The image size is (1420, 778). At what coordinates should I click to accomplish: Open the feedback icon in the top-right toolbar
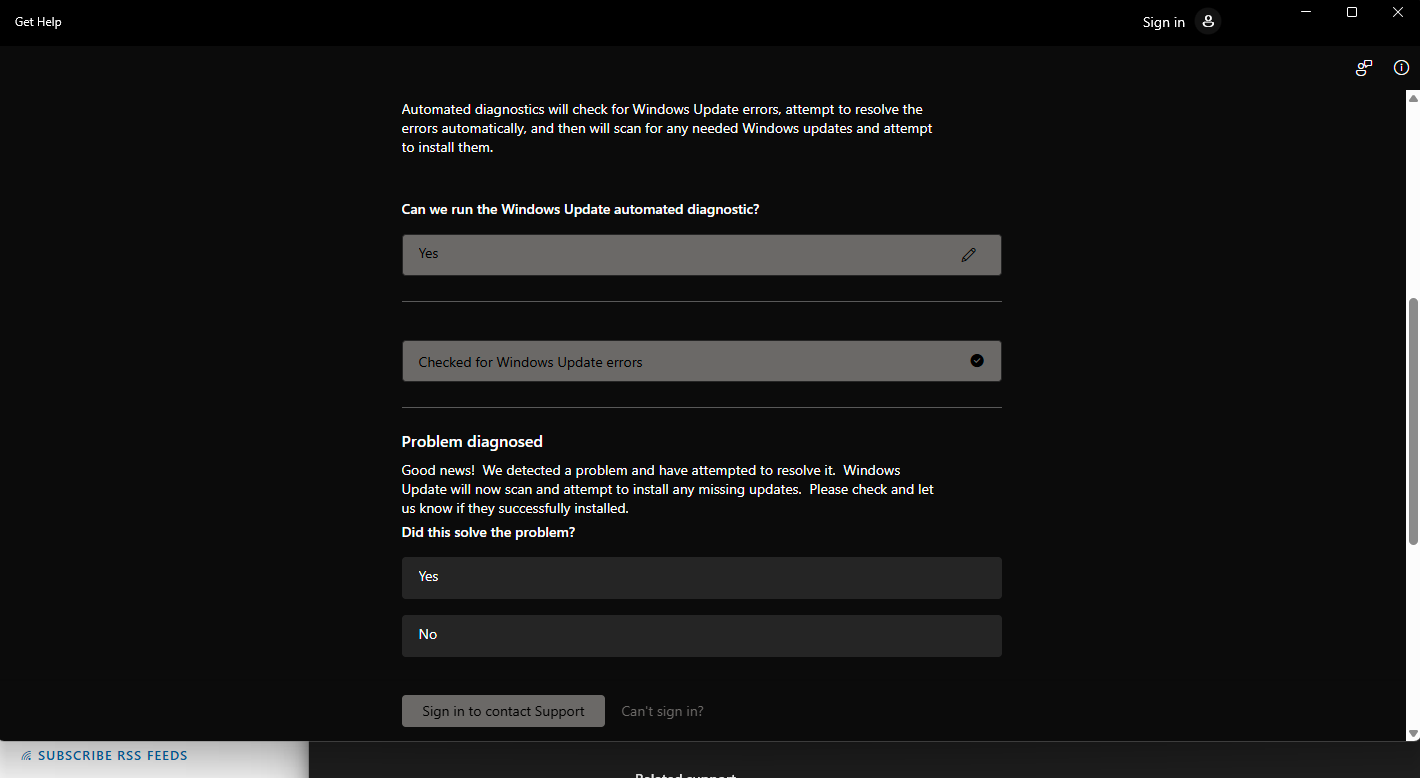pos(1364,68)
